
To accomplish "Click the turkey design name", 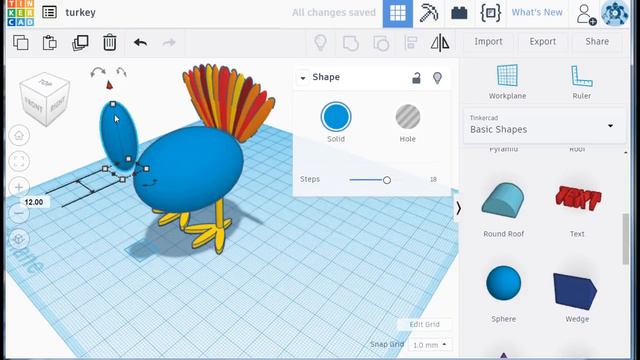I will point(80,13).
